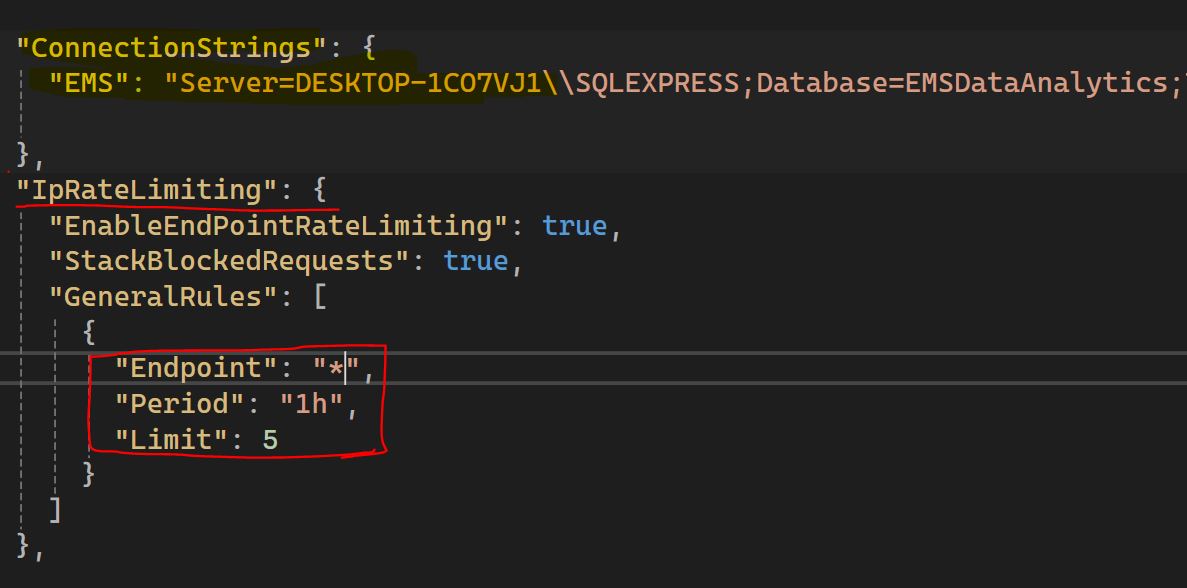Click the Limit value 5
The height and width of the screenshot is (588, 1187).
pyautogui.click(x=270, y=438)
